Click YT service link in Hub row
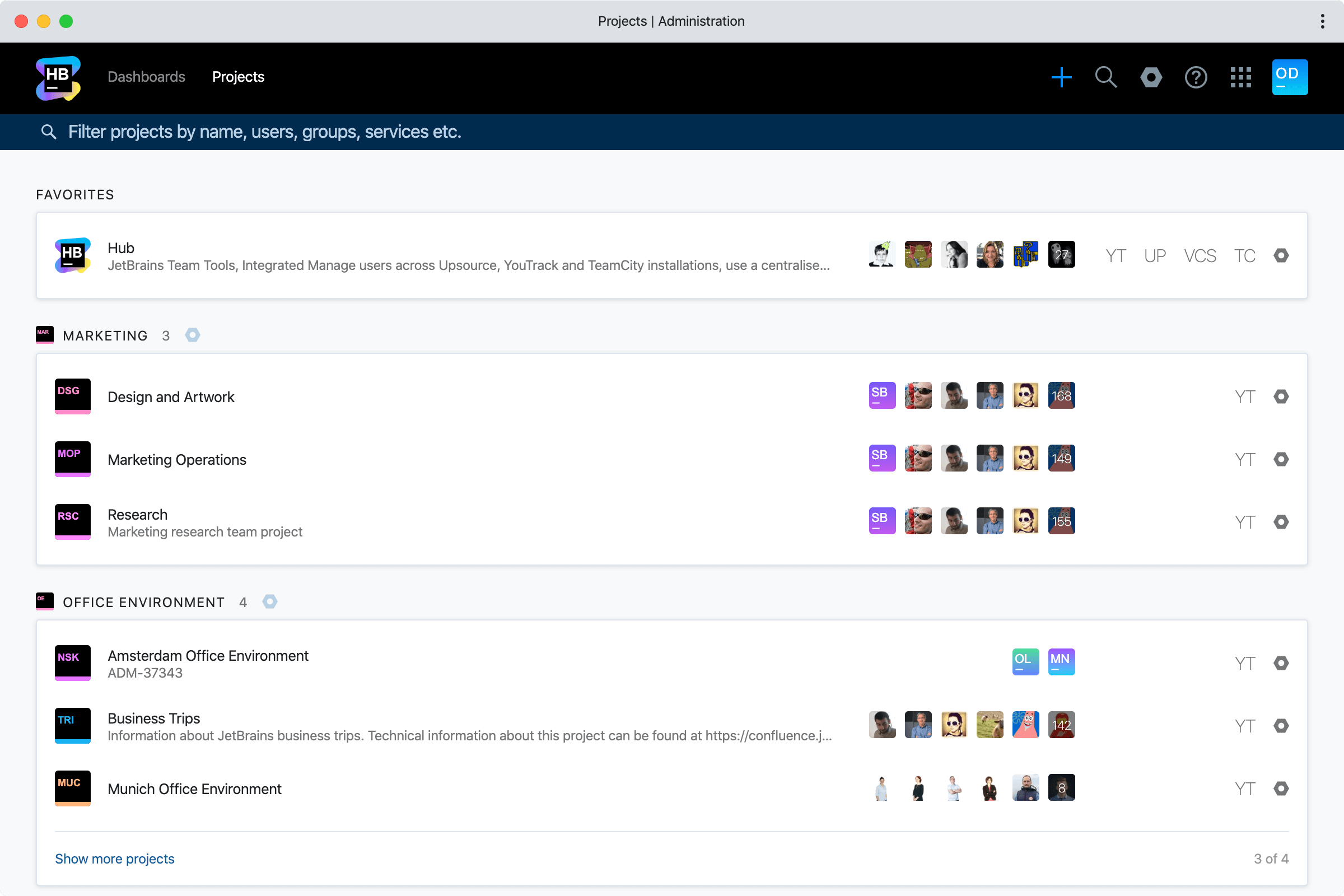1344x896 pixels. [1116, 255]
